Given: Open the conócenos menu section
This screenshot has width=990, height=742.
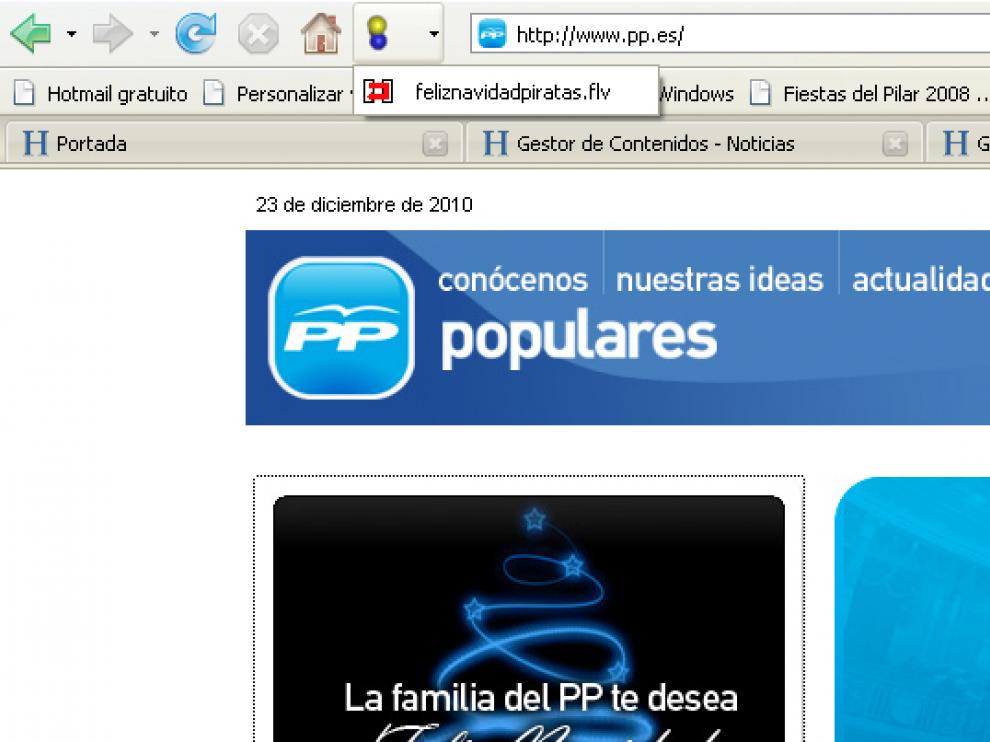Looking at the screenshot, I should 513,279.
